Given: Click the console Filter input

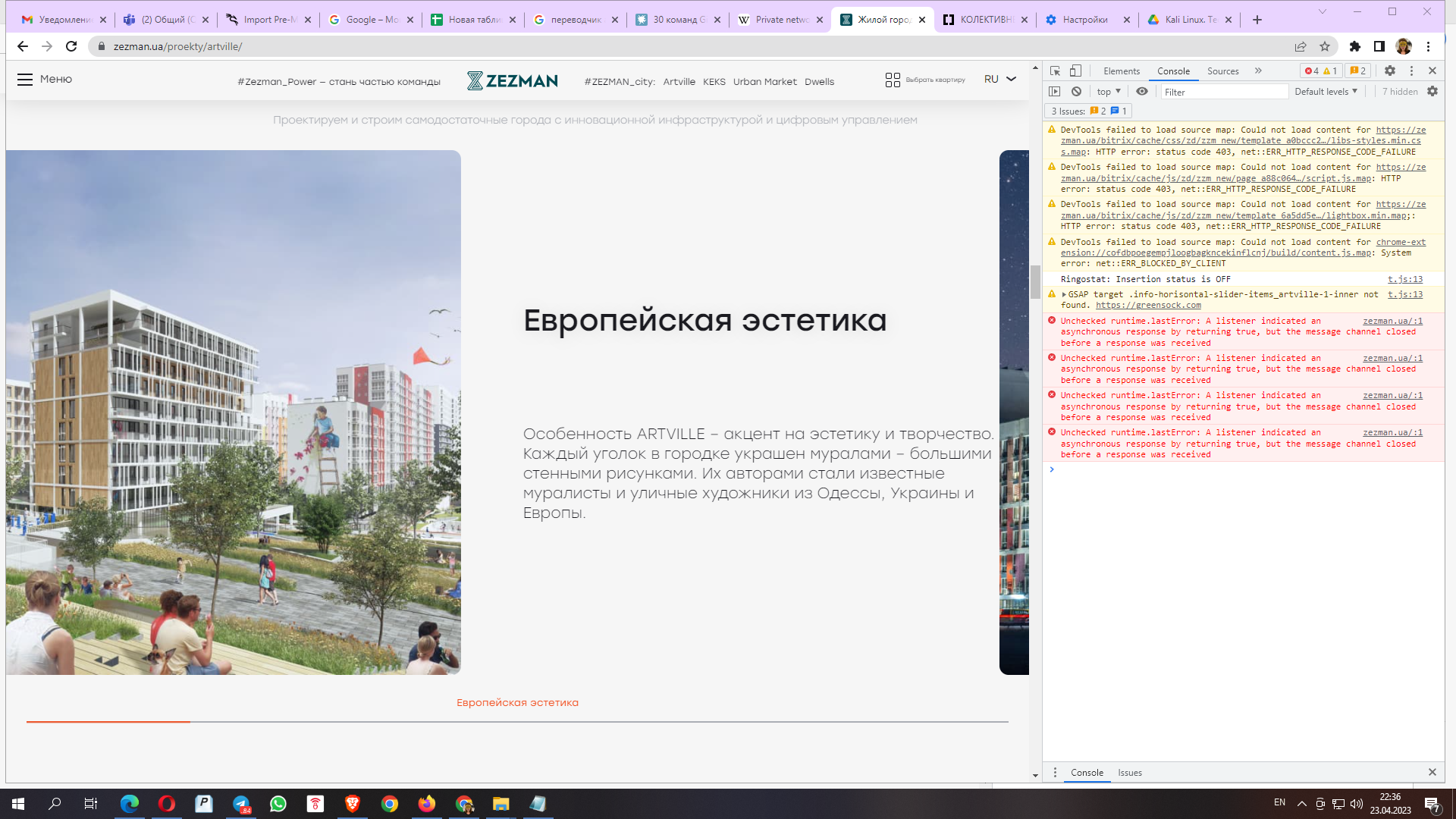Looking at the screenshot, I should coord(1224,92).
